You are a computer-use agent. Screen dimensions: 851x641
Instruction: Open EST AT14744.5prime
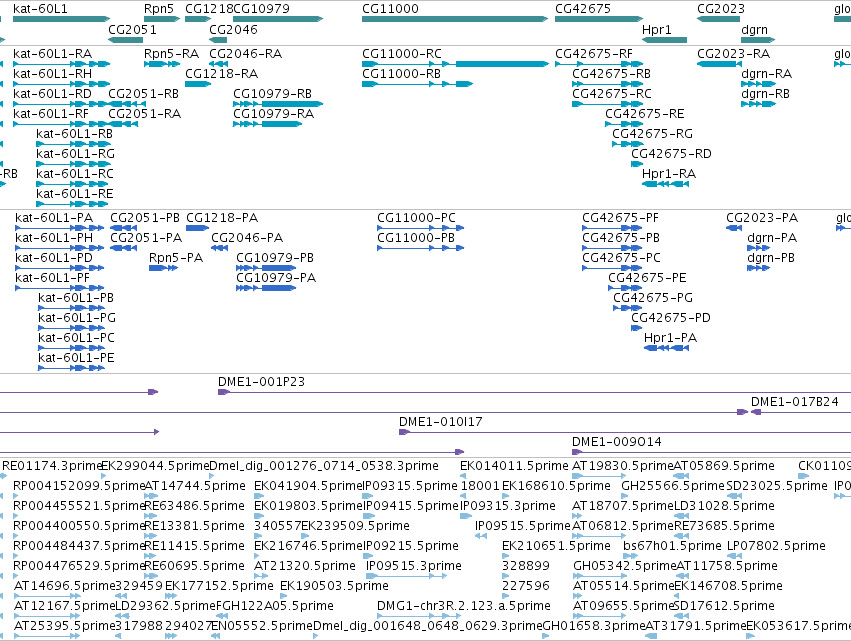tap(195, 486)
